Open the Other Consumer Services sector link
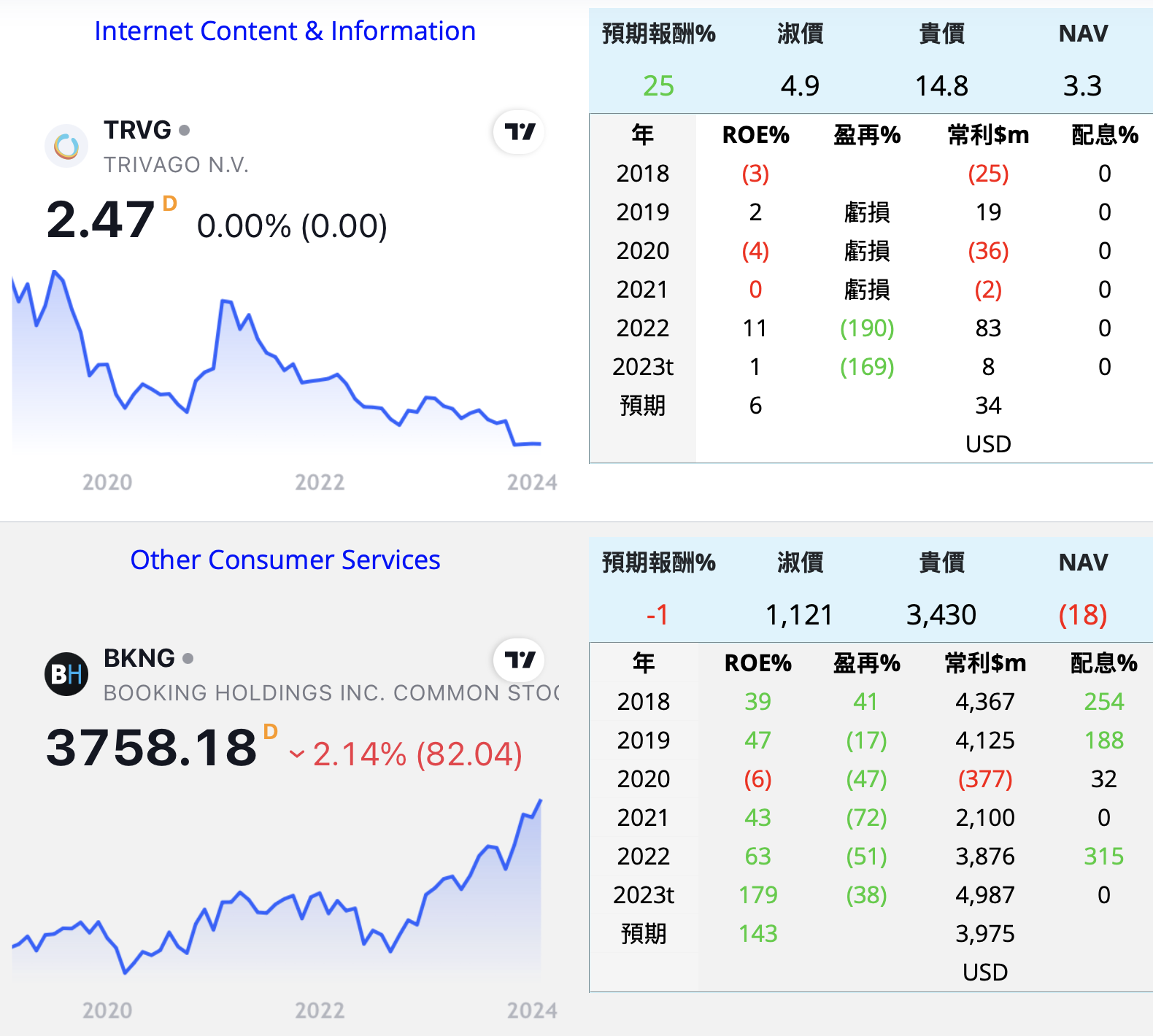1153x1036 pixels. (285, 560)
